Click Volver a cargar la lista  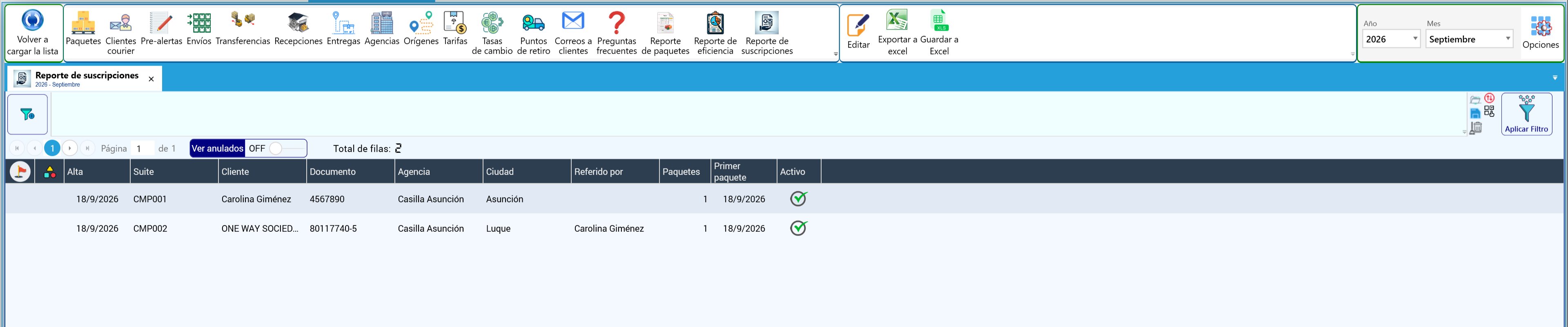[33, 33]
